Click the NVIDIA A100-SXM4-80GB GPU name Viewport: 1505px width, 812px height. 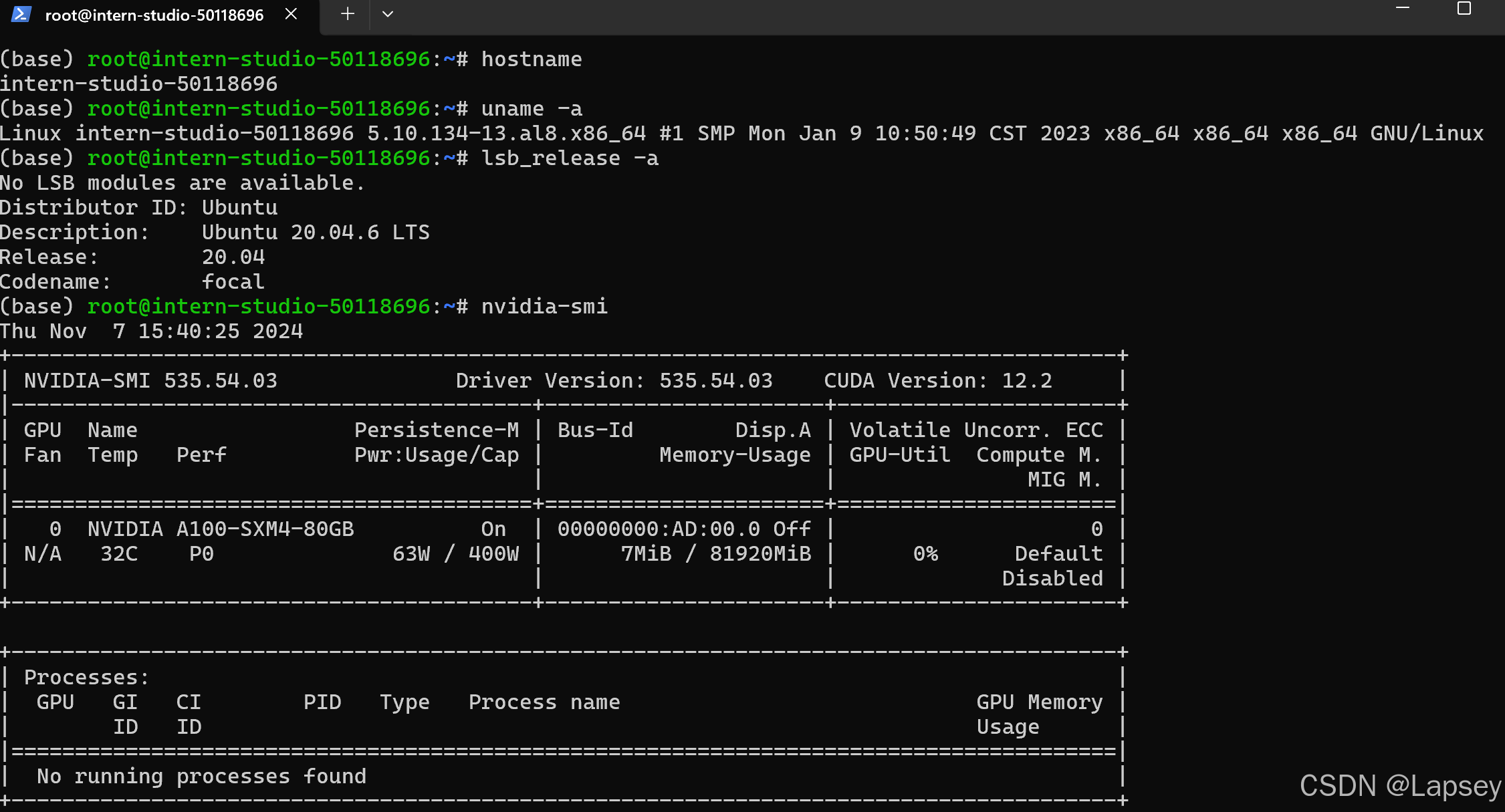(221, 529)
